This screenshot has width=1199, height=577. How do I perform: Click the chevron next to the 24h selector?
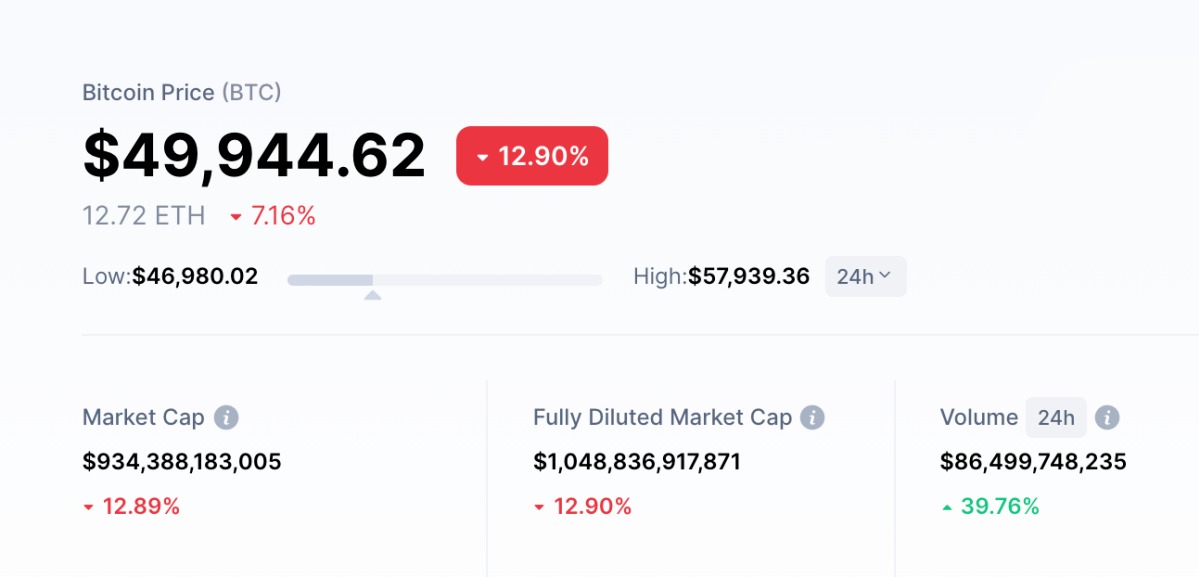[888, 276]
